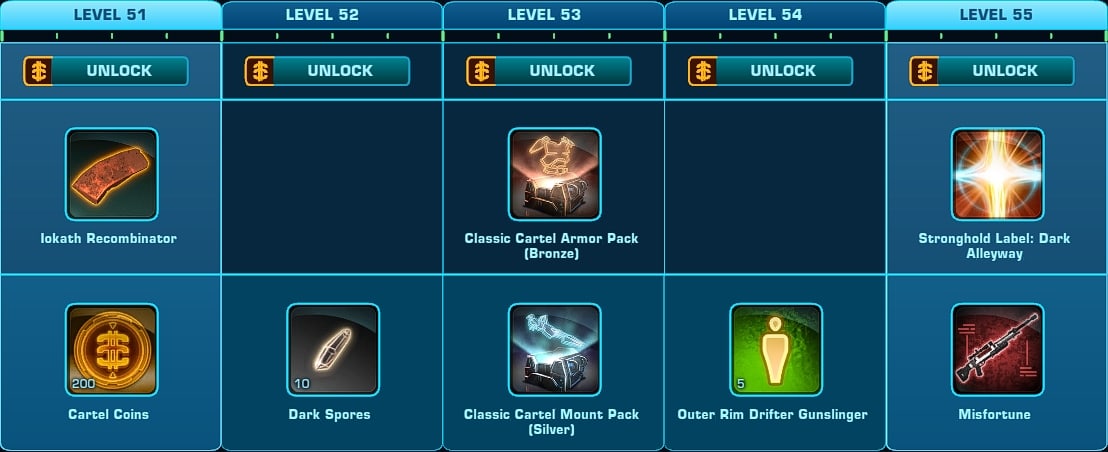1108x452 pixels.
Task: Select the Level 54 tab header
Action: point(775,15)
